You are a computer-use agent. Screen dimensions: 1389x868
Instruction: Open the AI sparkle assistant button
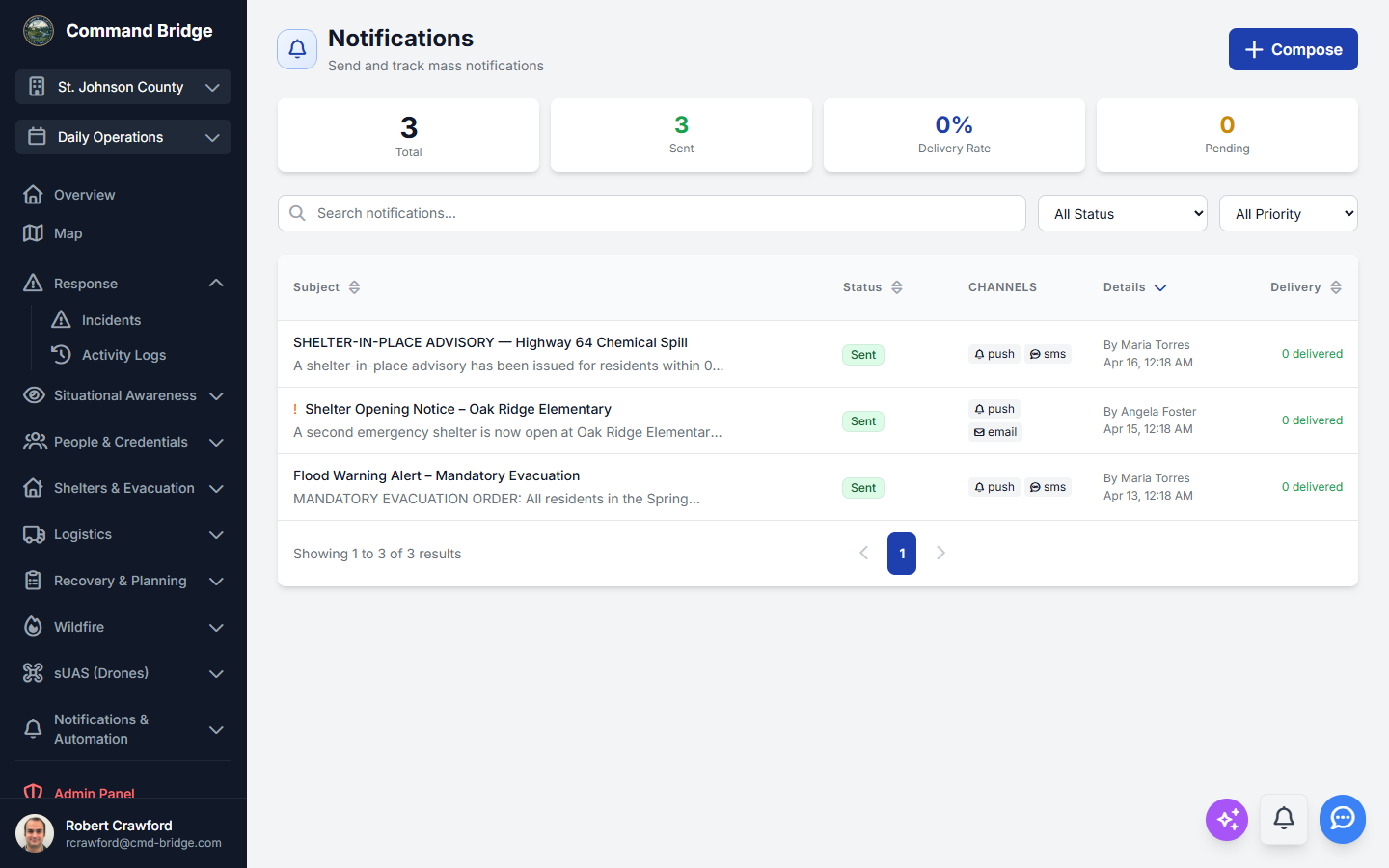coord(1226,819)
